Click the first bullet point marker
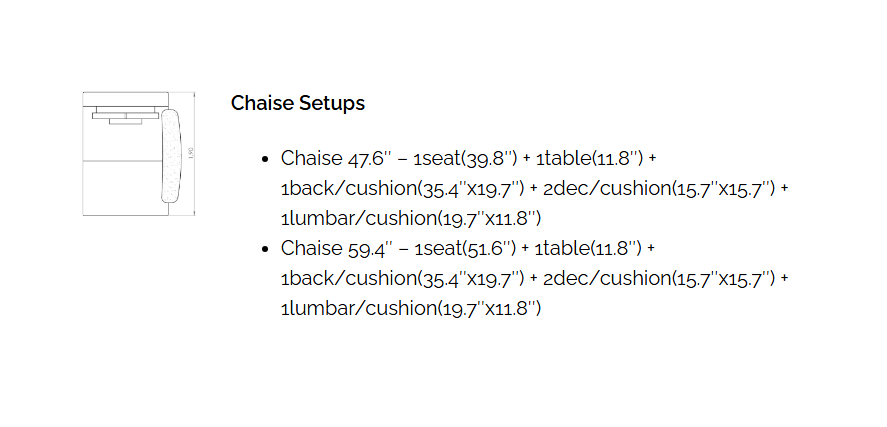 [x=265, y=159]
